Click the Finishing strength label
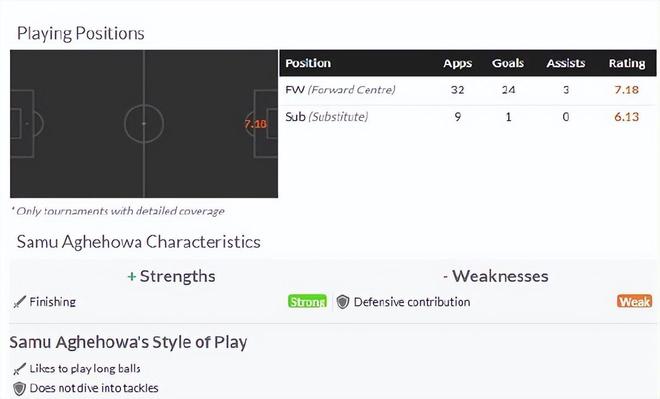This screenshot has height=399, width=660. [53, 302]
